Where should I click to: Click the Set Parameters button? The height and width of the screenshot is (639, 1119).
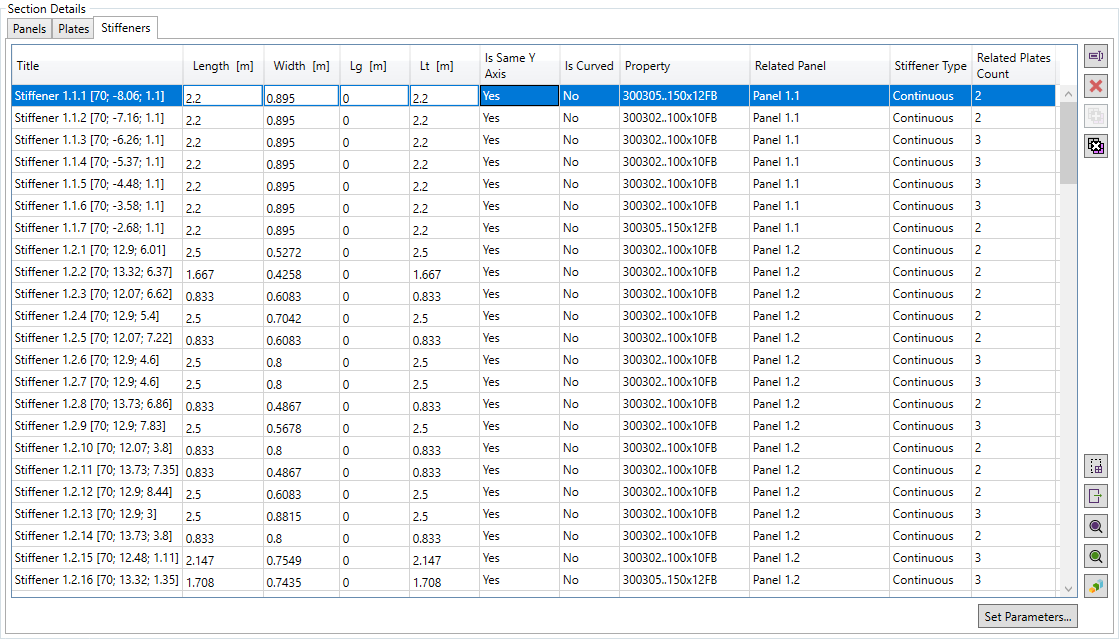coord(1028,617)
